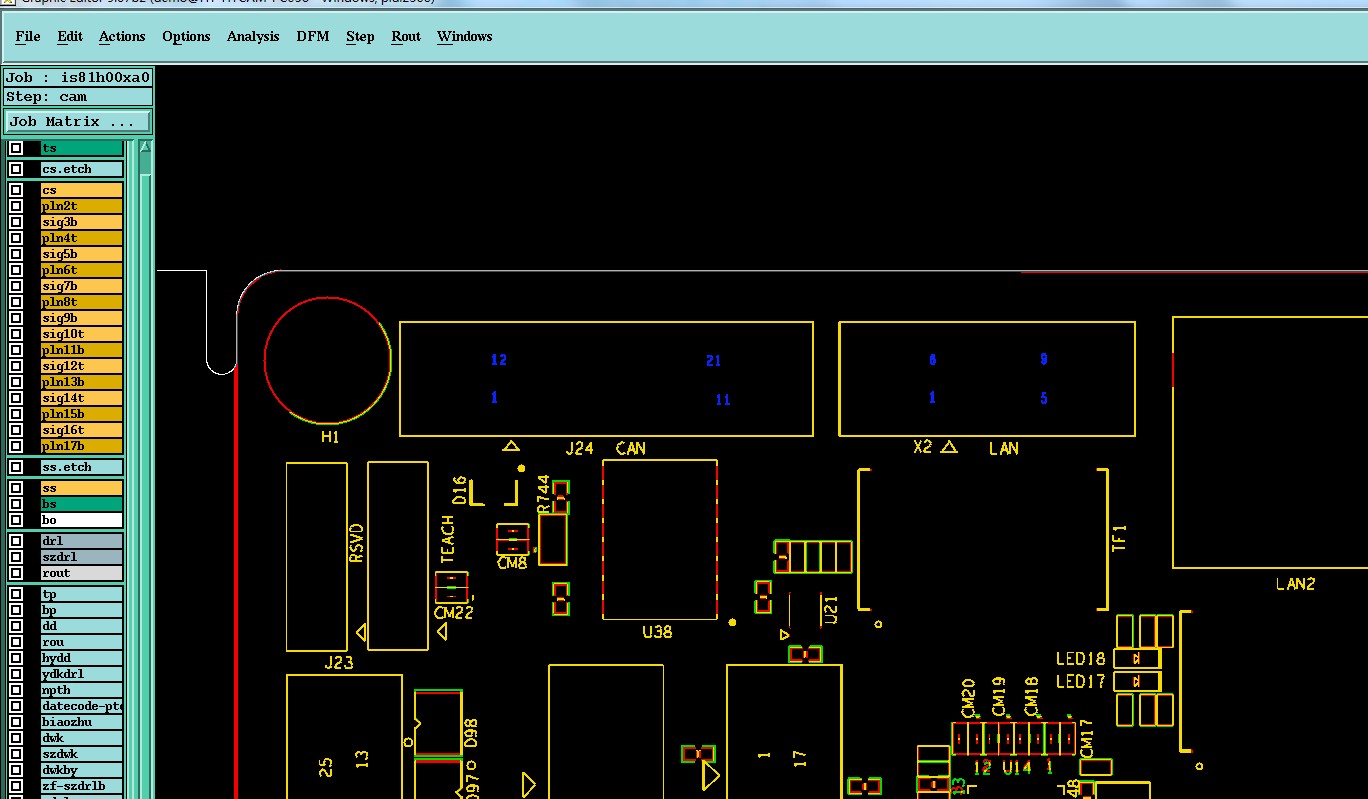Open the Edit menu
Viewport: 1368px width, 799px height.
point(70,36)
